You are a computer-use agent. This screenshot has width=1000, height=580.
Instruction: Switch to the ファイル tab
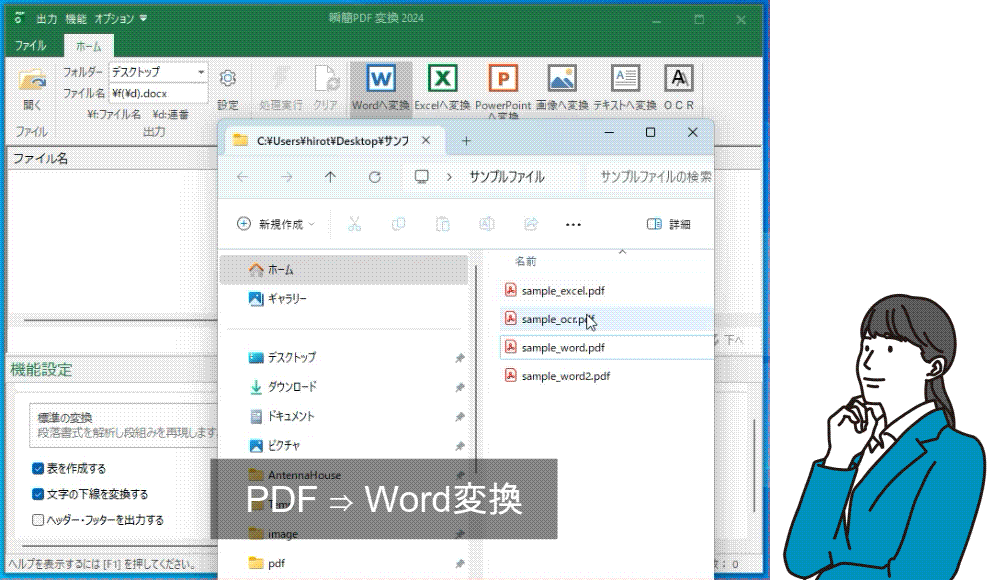click(x=31, y=45)
